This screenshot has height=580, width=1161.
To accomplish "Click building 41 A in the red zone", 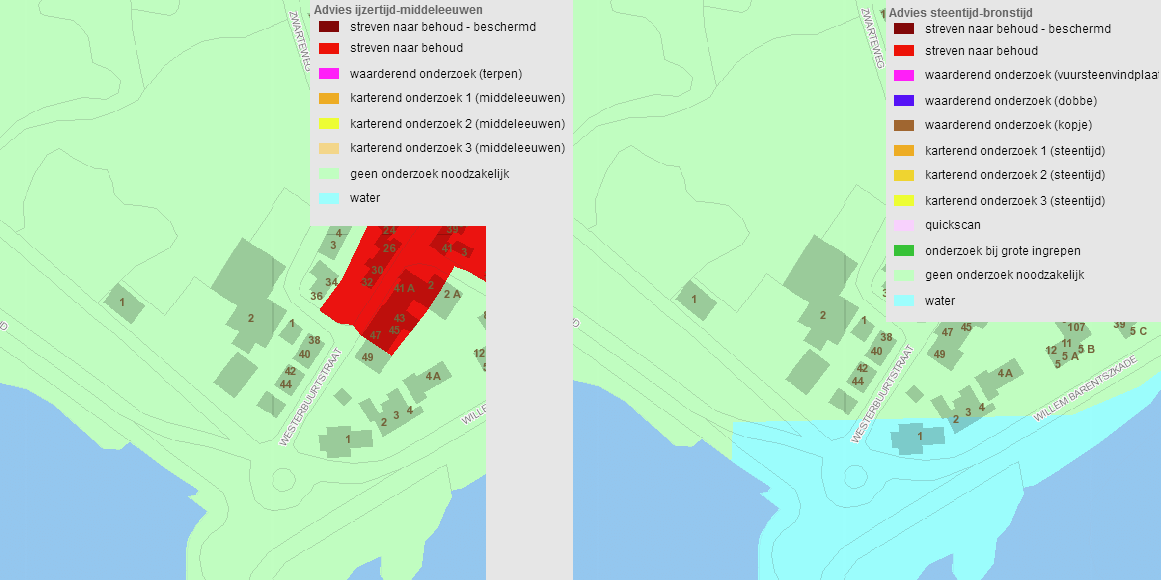I will (404, 288).
